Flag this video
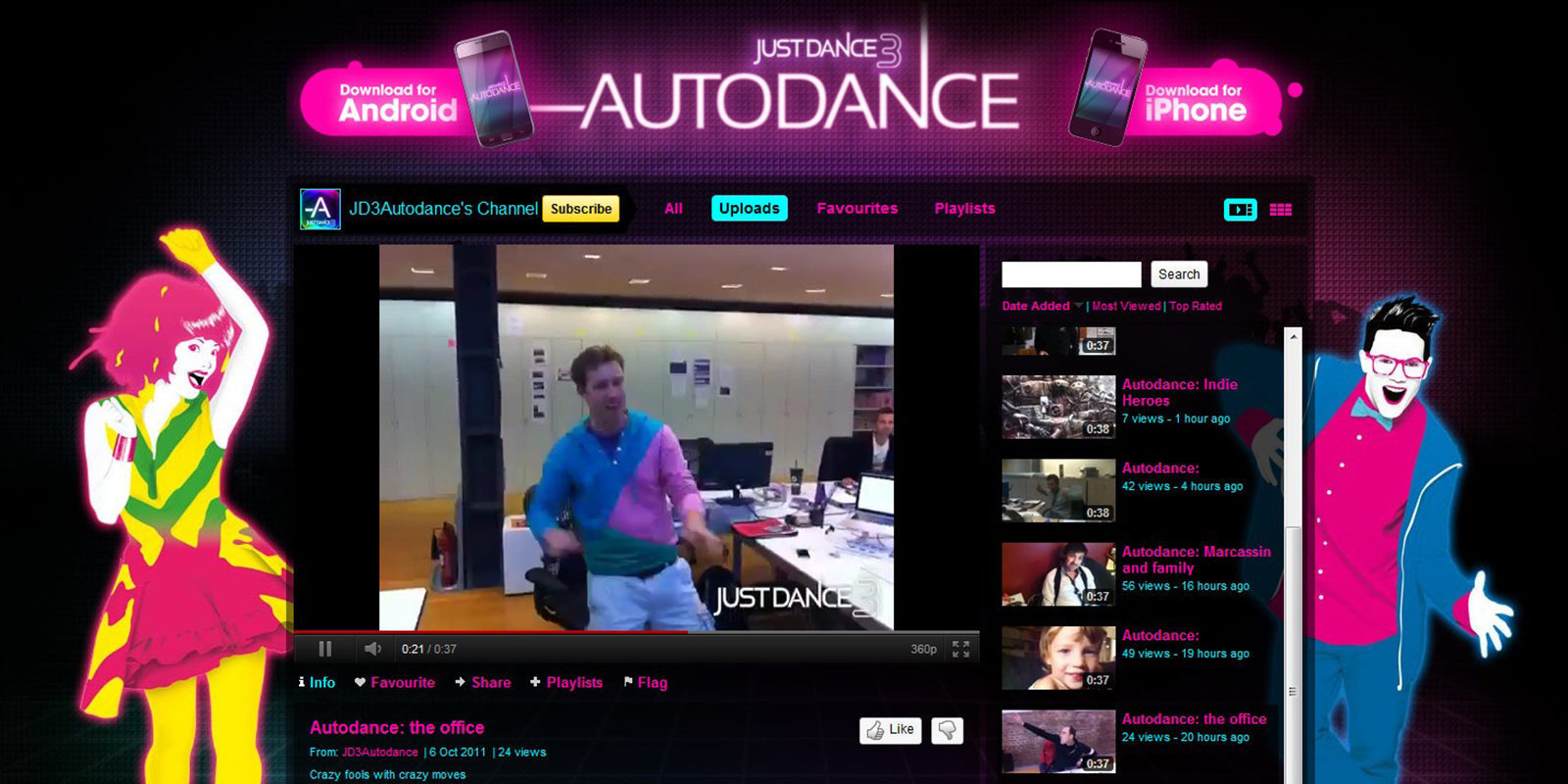The height and width of the screenshot is (784, 1568). point(646,682)
